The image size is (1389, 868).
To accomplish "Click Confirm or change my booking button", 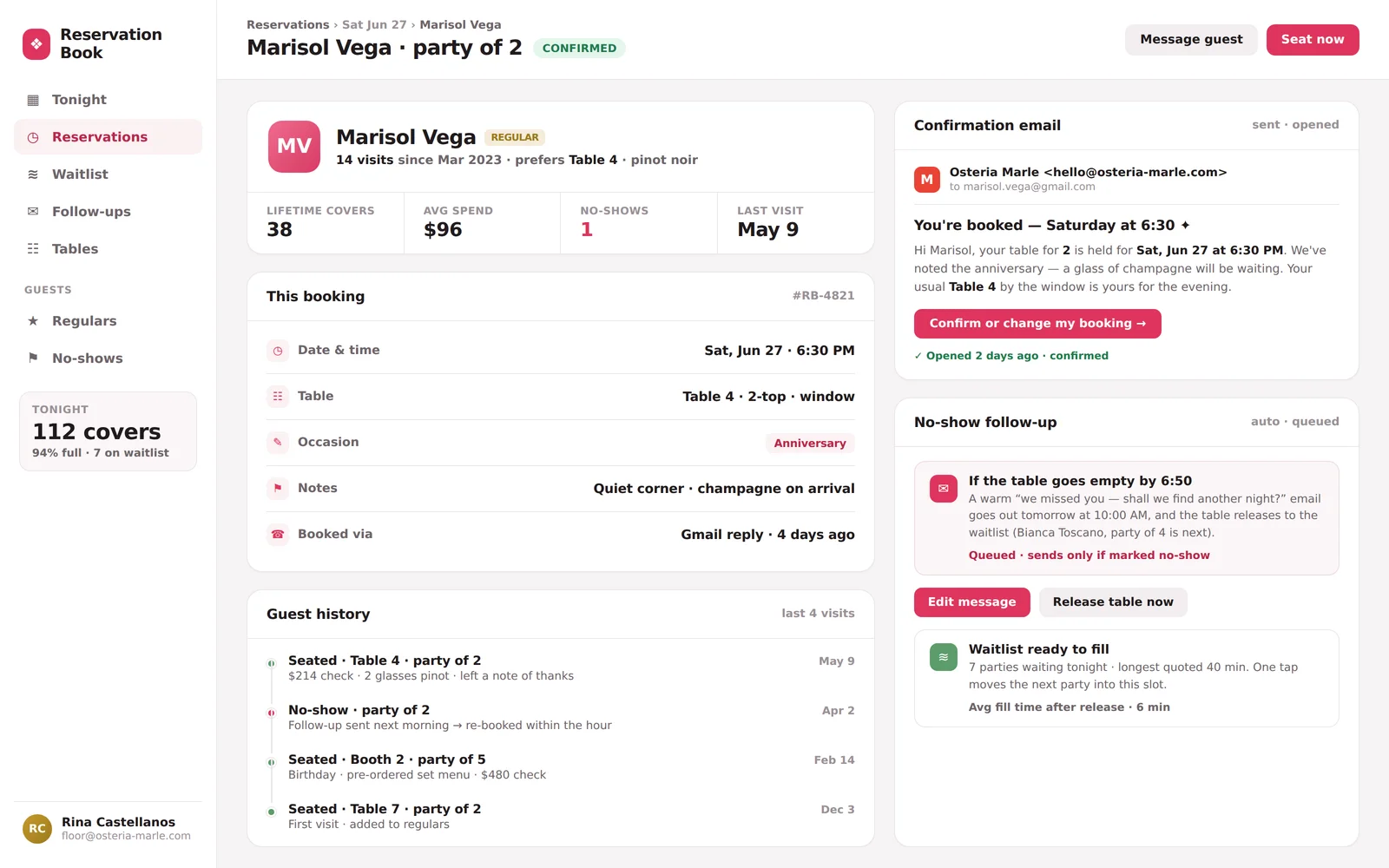I will 1037,324.
